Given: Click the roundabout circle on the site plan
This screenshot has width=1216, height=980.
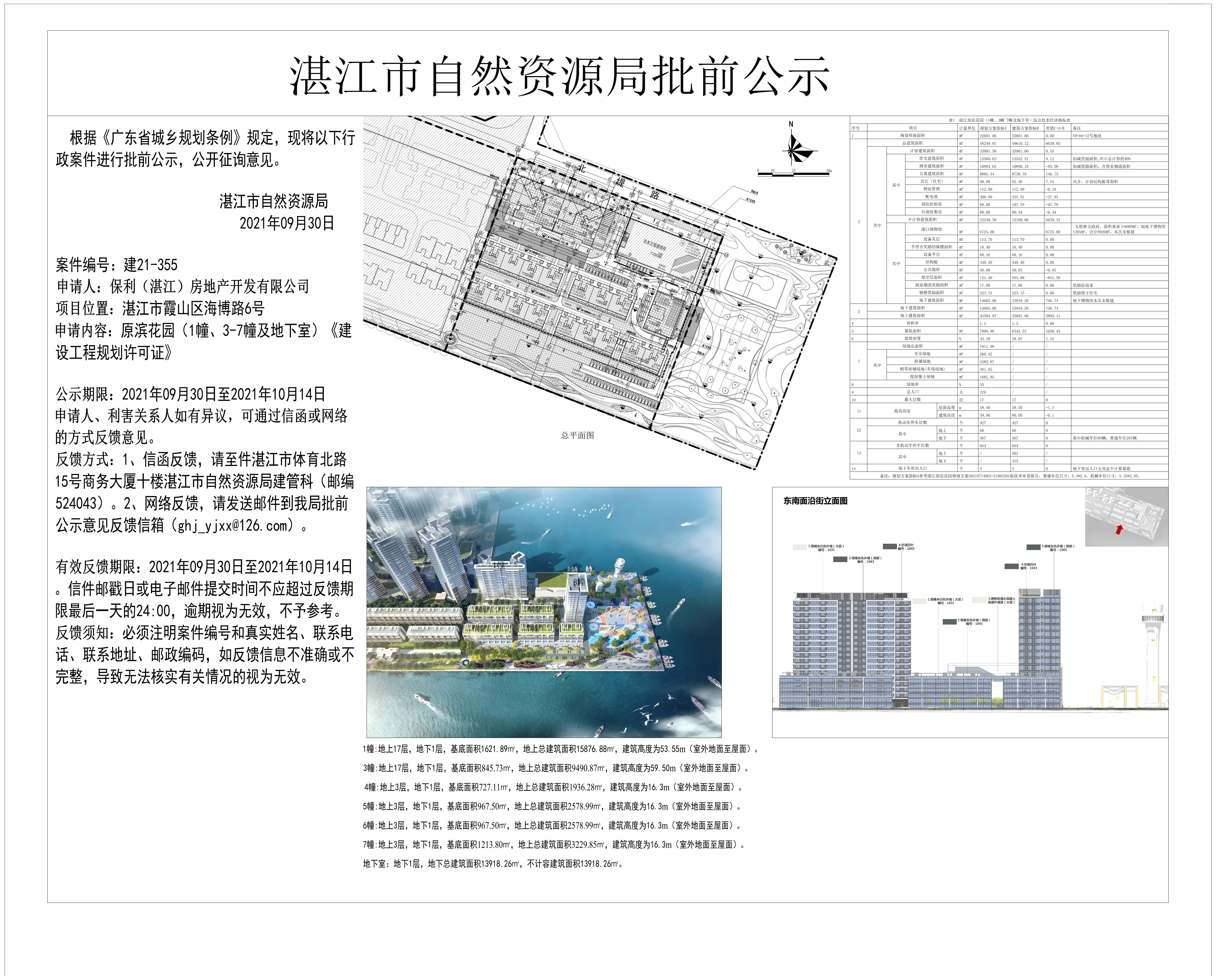Looking at the screenshot, I should (x=450, y=339).
